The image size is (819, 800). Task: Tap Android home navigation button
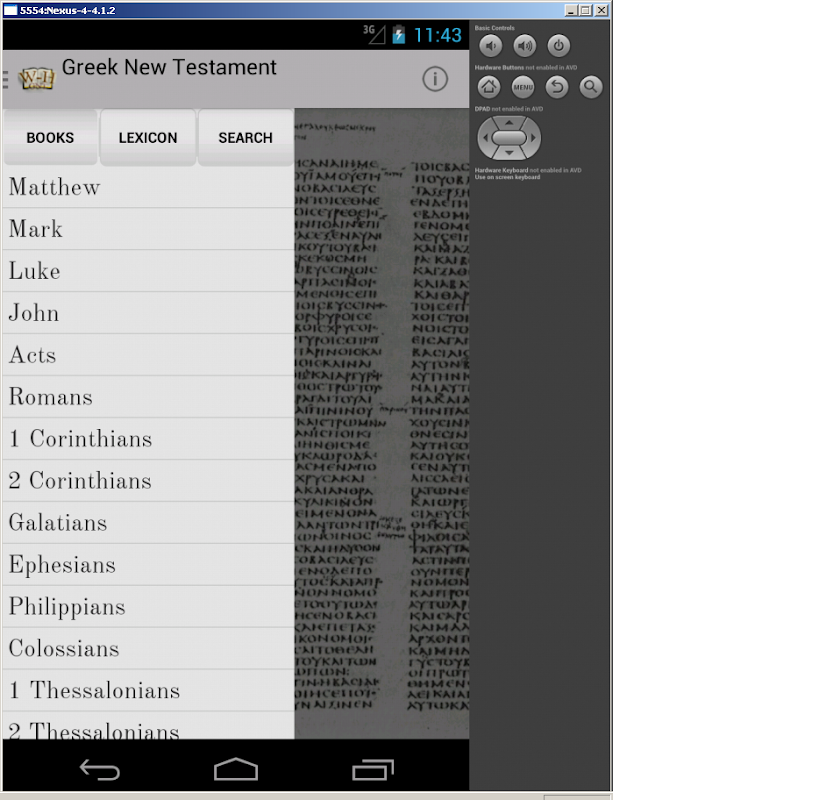(x=236, y=769)
